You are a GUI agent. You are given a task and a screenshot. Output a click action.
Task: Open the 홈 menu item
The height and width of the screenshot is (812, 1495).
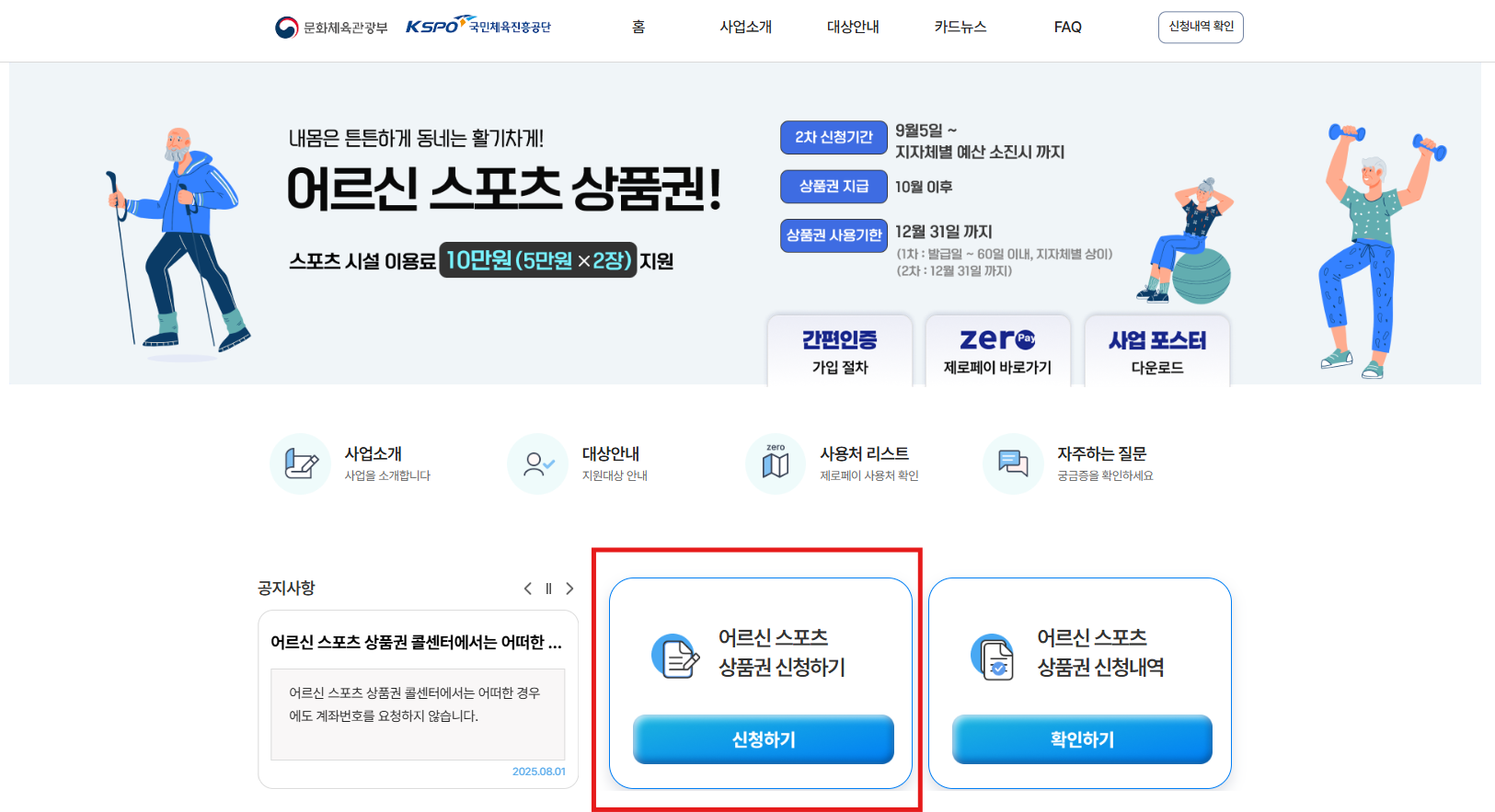638,28
